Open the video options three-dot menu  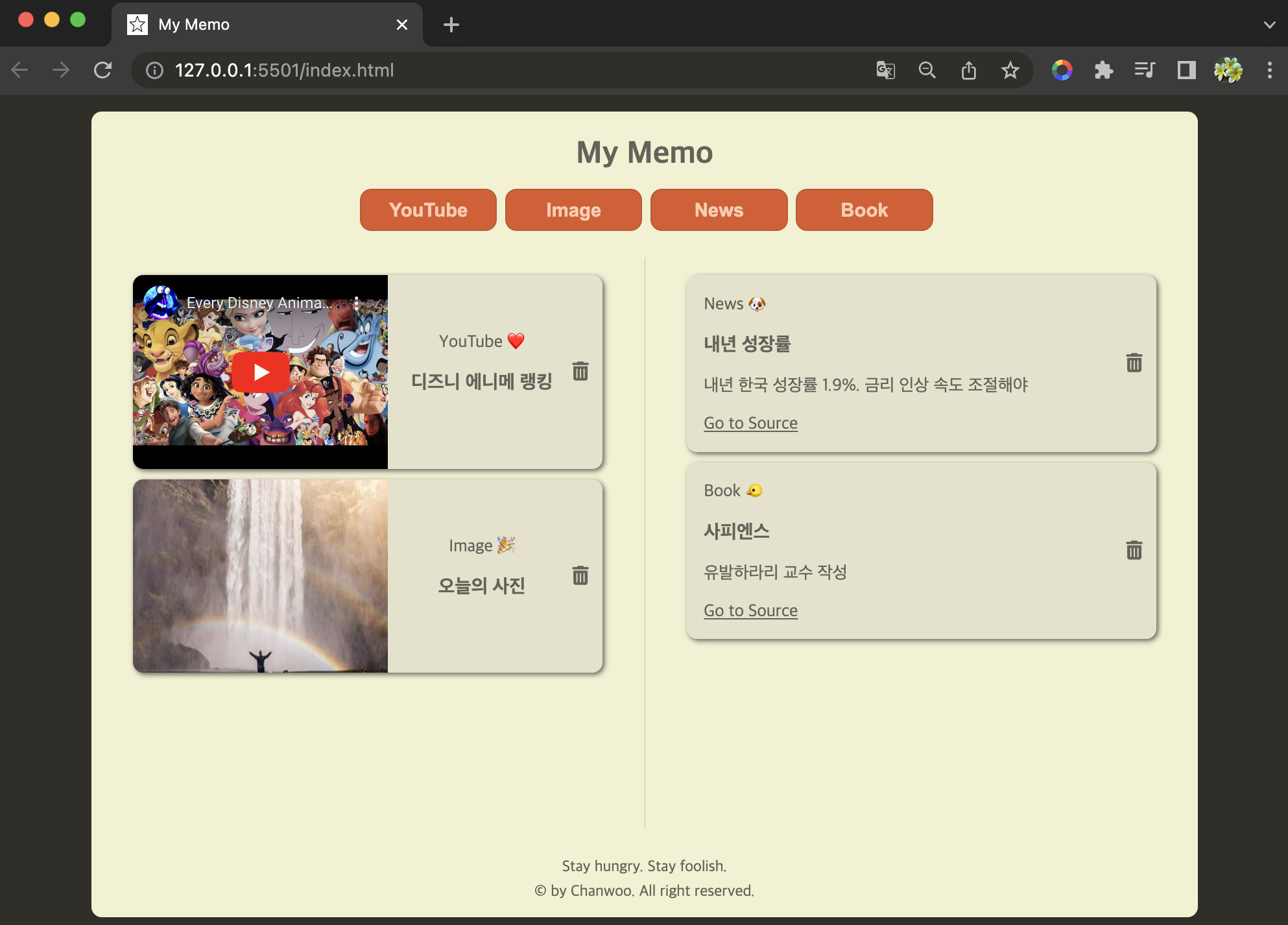coord(355,302)
